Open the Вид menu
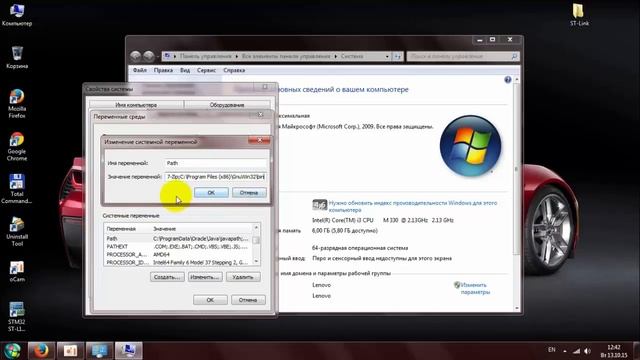This screenshot has width=640, height=360. pos(185,70)
